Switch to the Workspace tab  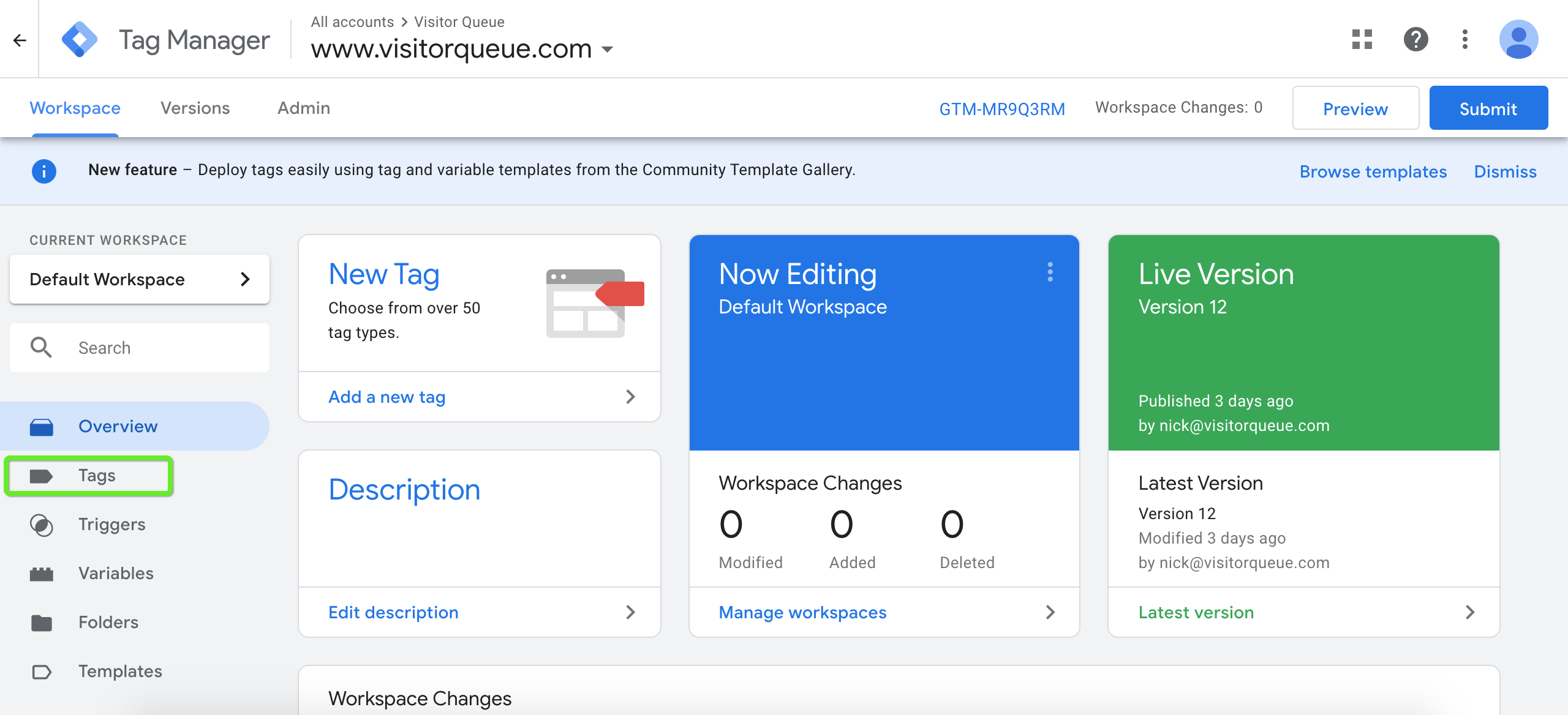pyautogui.click(x=75, y=108)
